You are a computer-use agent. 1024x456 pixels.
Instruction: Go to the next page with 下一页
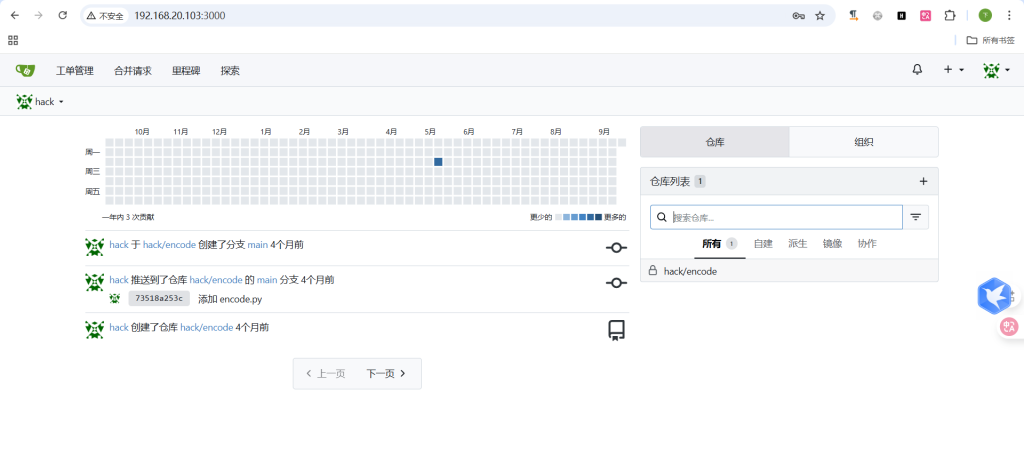coord(386,373)
